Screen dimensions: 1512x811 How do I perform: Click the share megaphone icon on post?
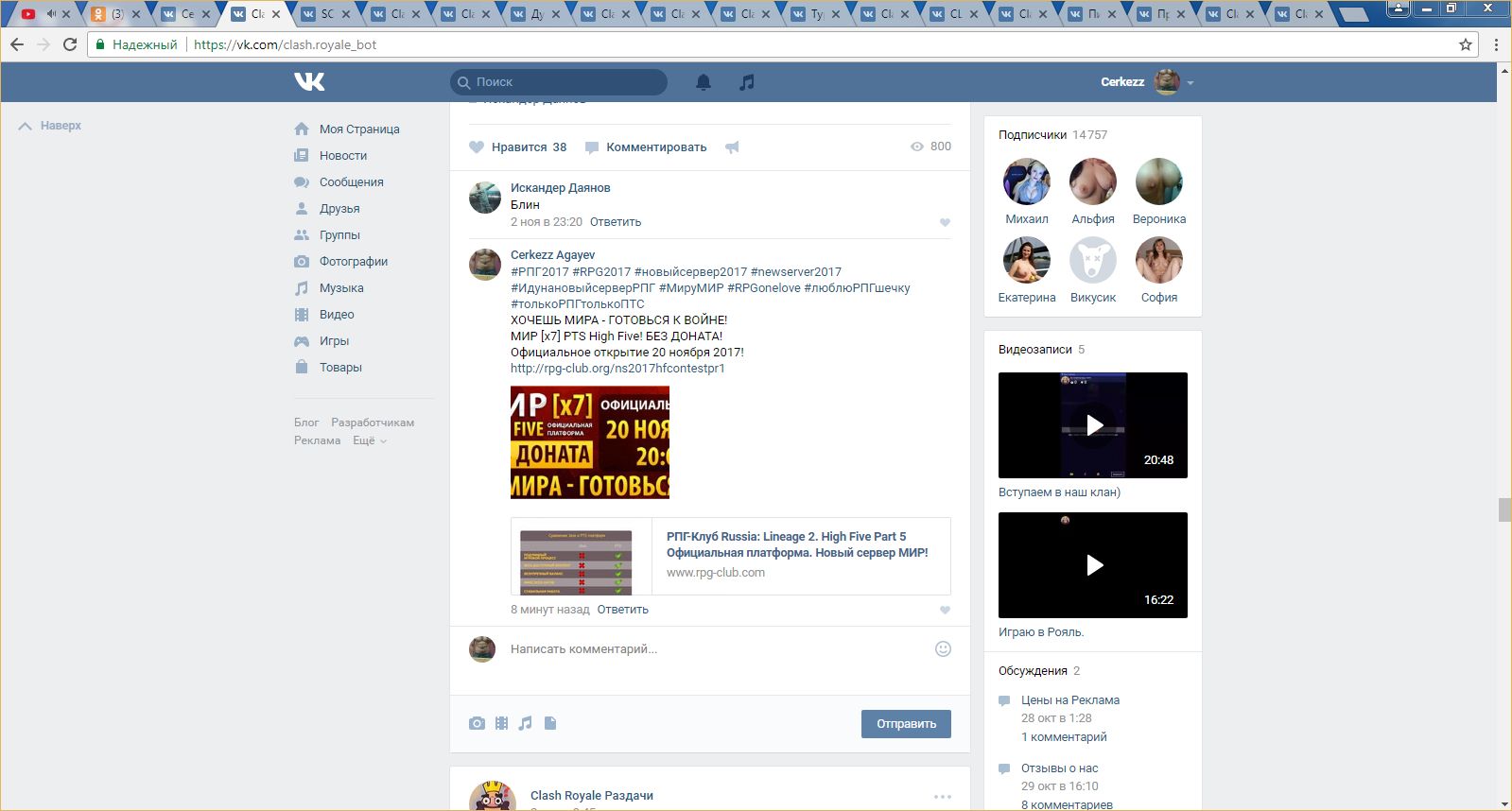(x=732, y=147)
